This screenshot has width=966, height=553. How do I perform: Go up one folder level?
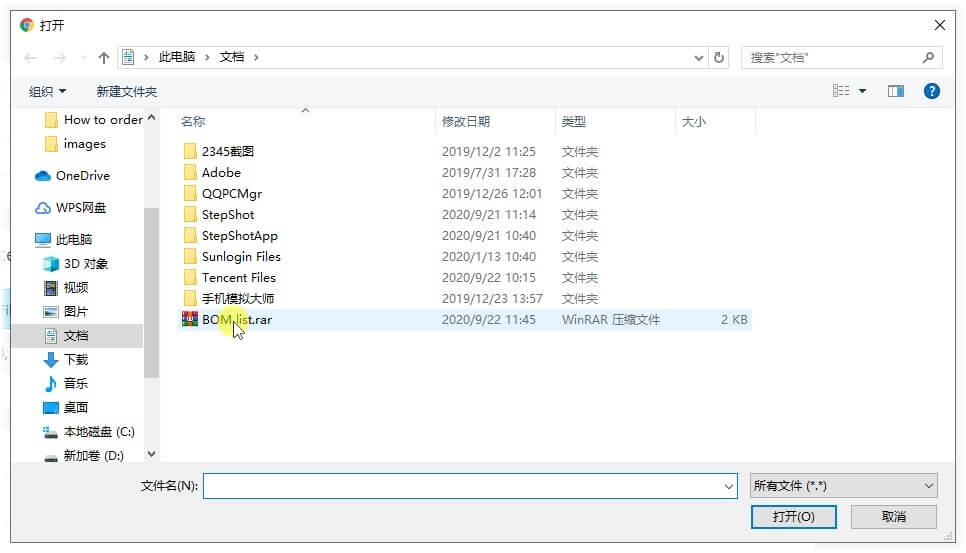[x=104, y=58]
